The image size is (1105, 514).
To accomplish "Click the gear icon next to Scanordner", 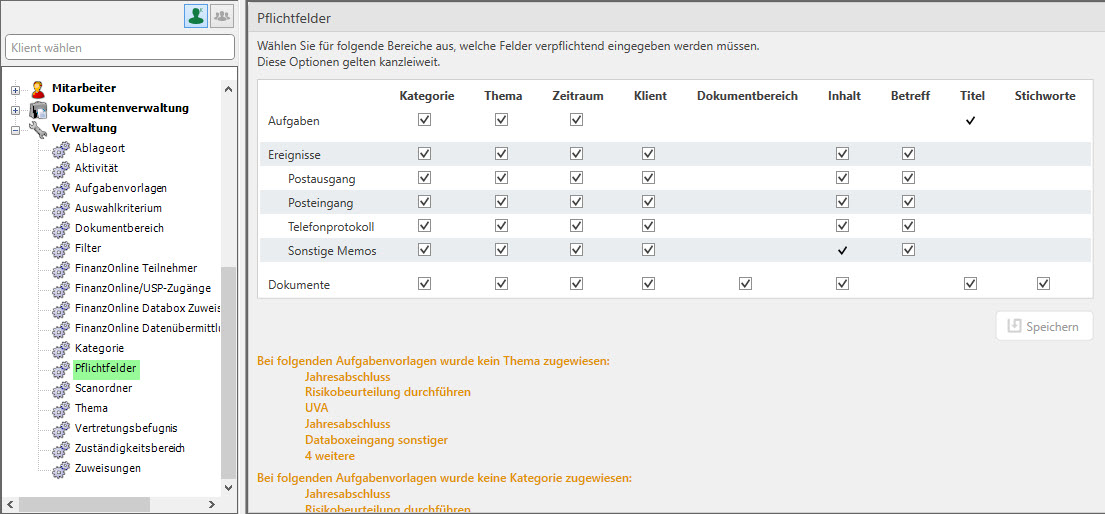I will (x=61, y=389).
